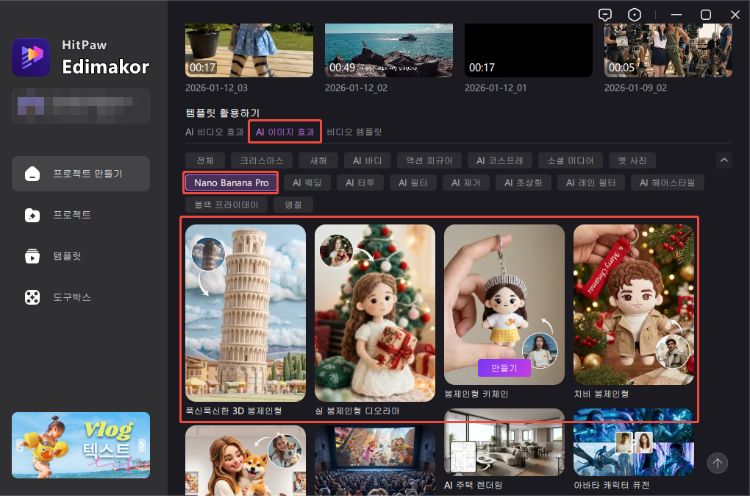The height and width of the screenshot is (496, 750).
Task: Open recent project 2026-01-12_03 thumbnail
Action: 249,50
